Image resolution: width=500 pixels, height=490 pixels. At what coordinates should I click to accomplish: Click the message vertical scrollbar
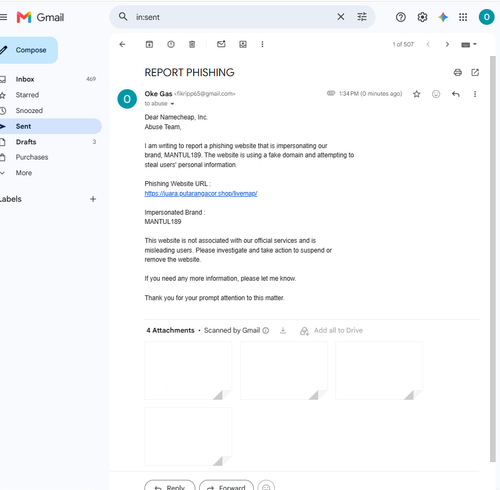(x=493, y=258)
